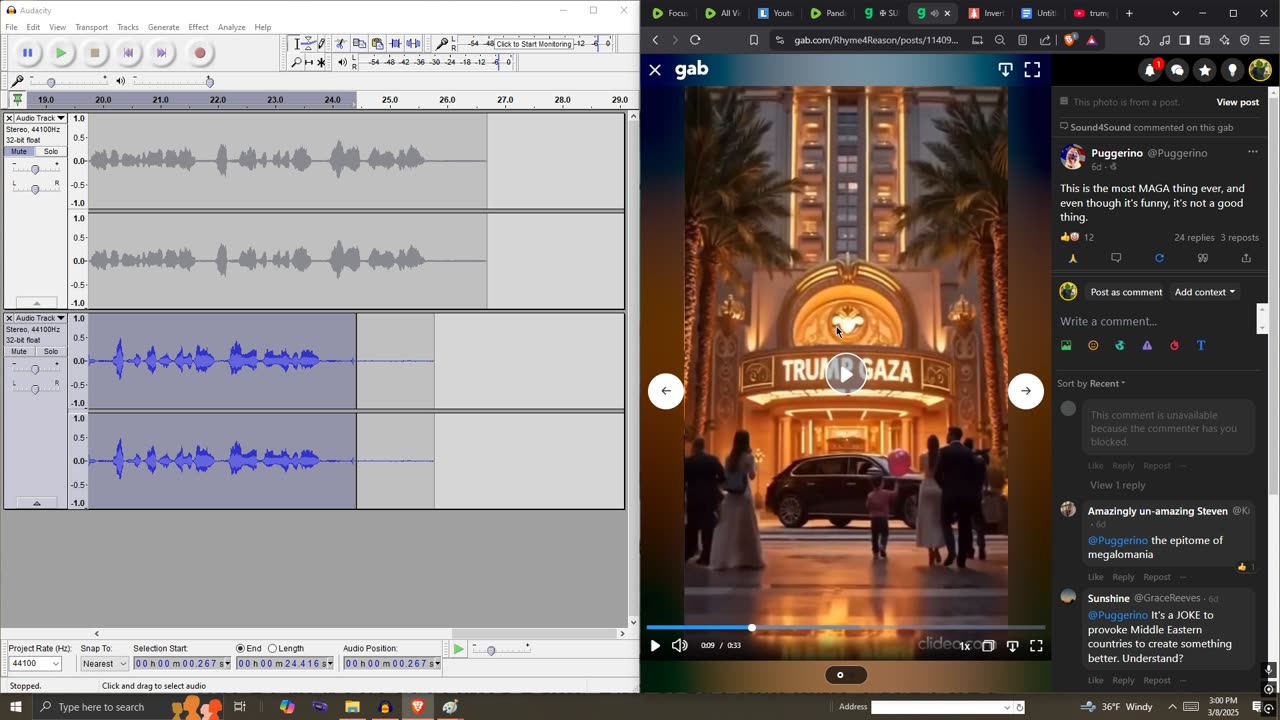Click the Copy icon in Audacity toolbar
The width and height of the screenshot is (1280, 720).
pos(359,44)
